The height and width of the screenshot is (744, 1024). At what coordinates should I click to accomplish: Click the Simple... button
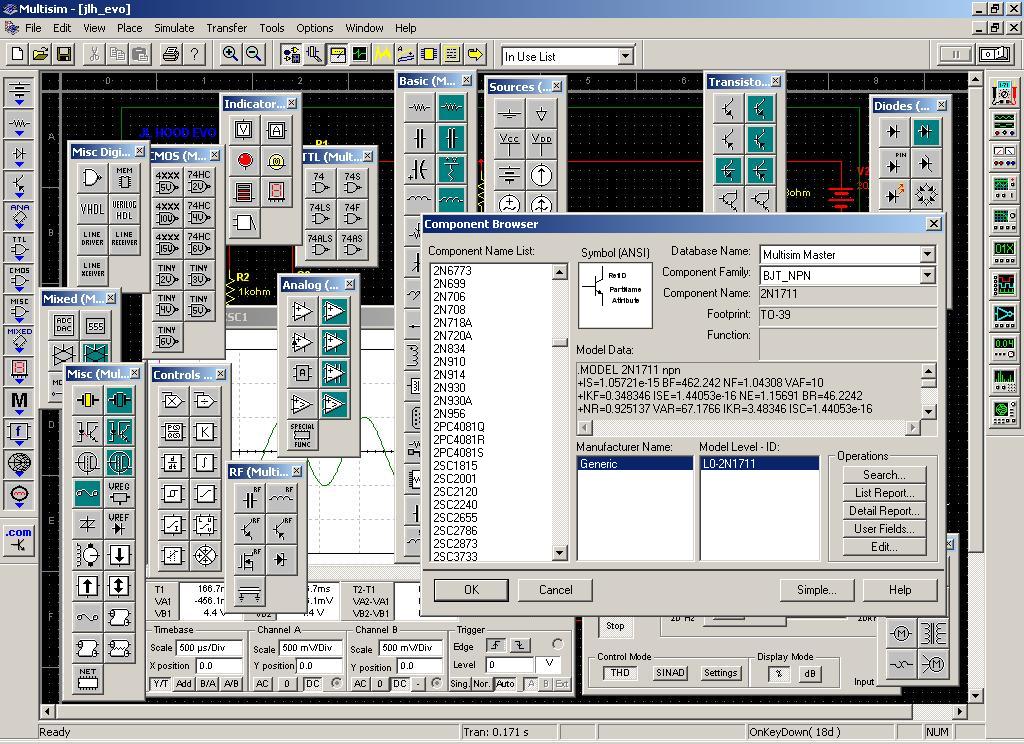point(816,590)
